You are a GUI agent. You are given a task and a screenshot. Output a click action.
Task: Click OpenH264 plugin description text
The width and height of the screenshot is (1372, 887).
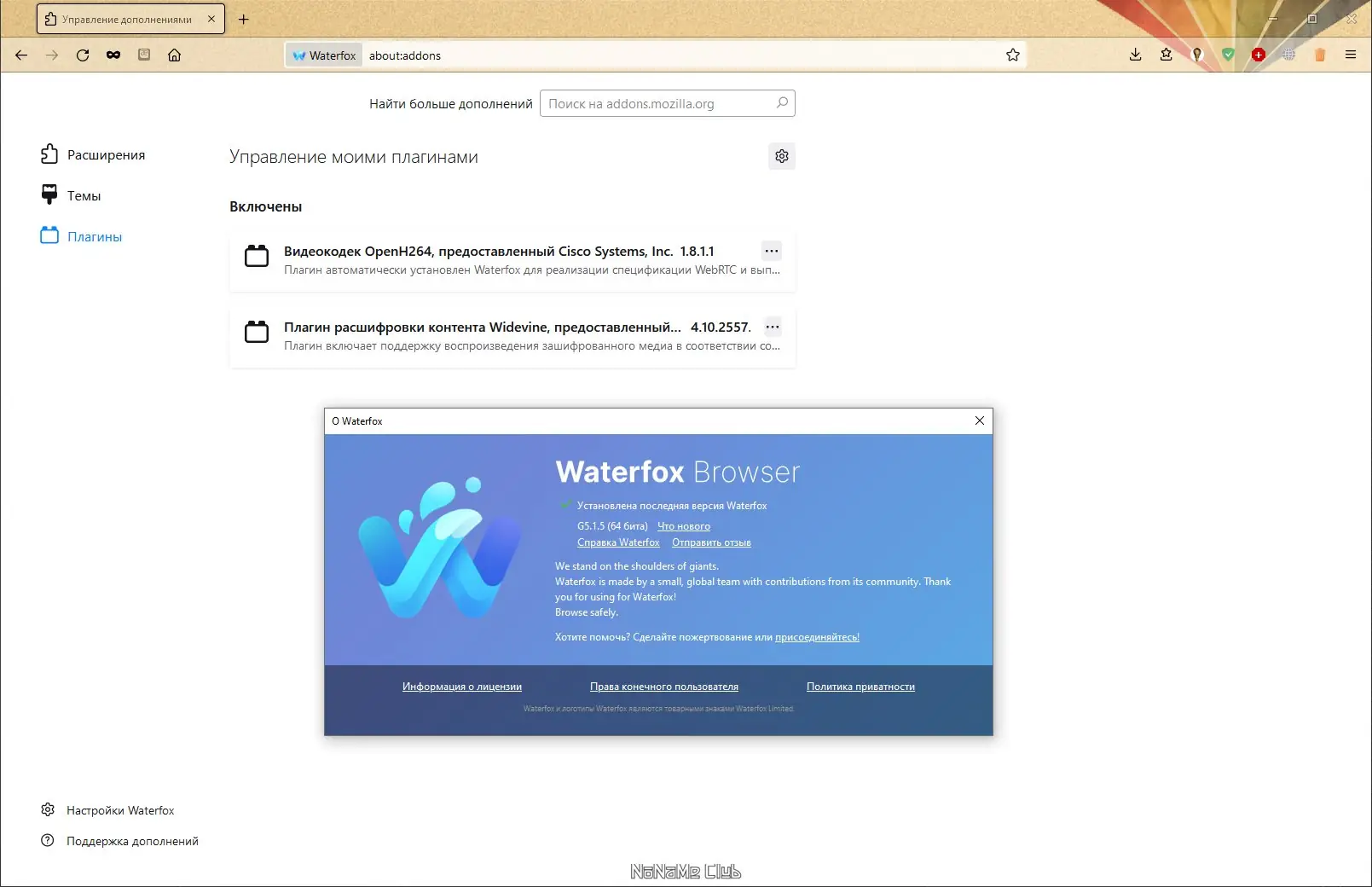pos(532,270)
